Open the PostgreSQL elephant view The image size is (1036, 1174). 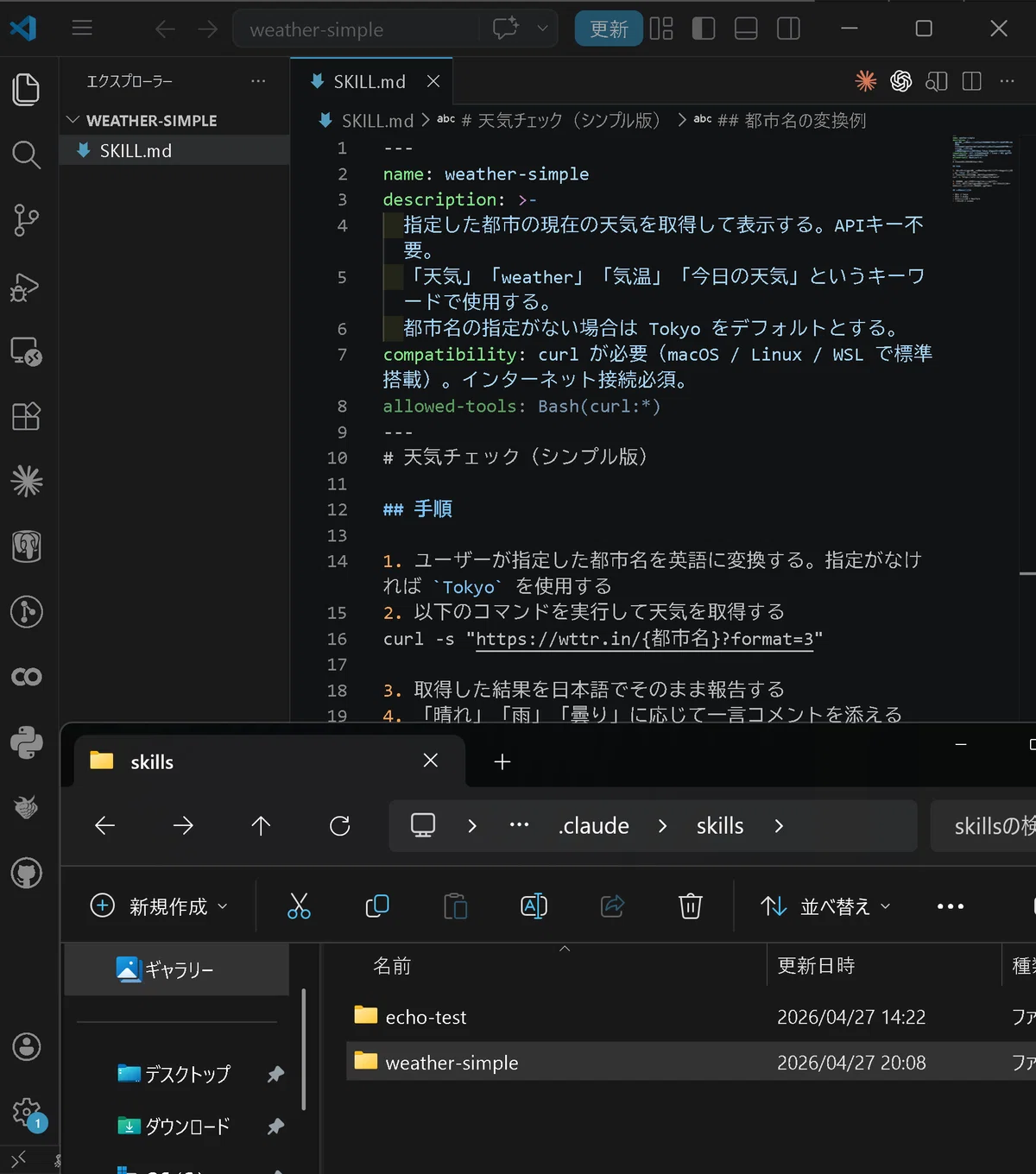coord(27,546)
